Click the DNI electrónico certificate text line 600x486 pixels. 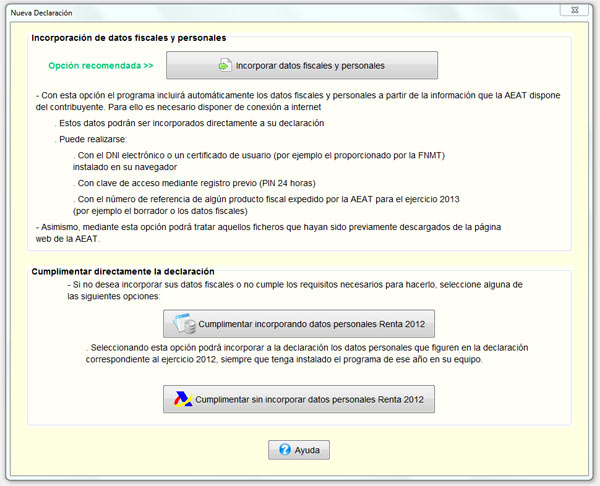[x=259, y=161]
